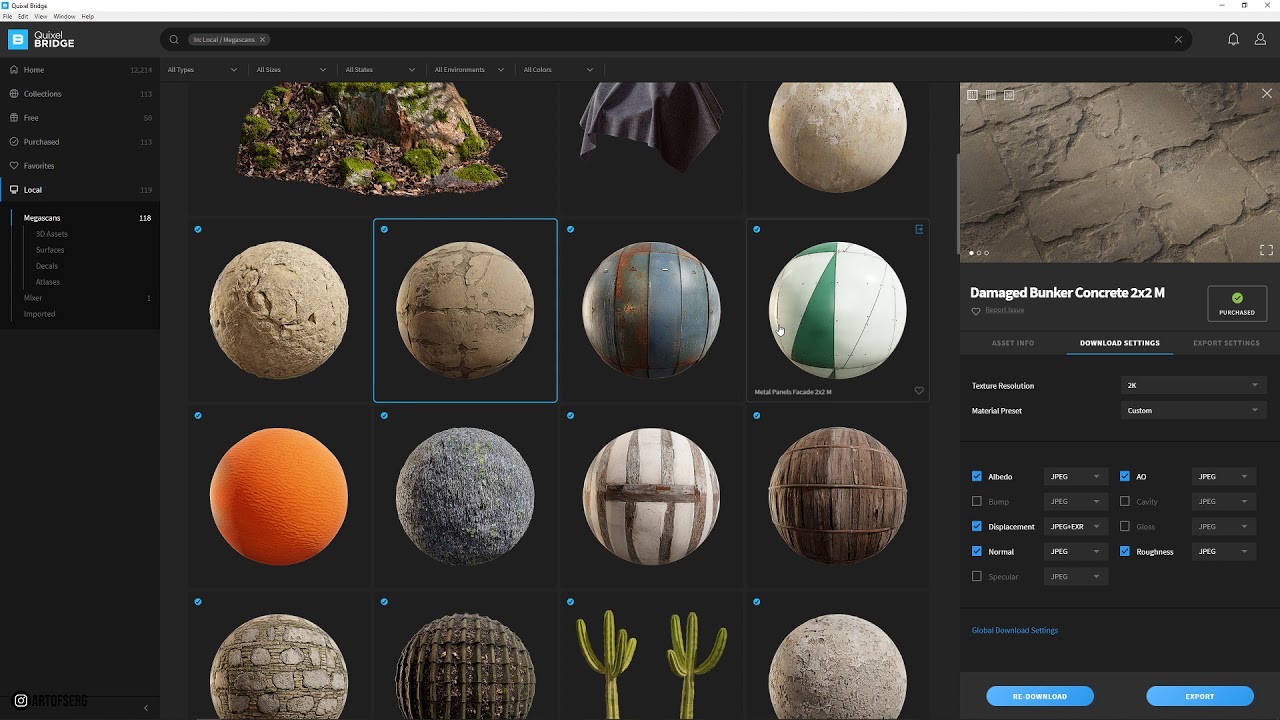Uncheck the Roughness checkbox
Viewport: 1280px width, 720px height.
click(x=1125, y=552)
